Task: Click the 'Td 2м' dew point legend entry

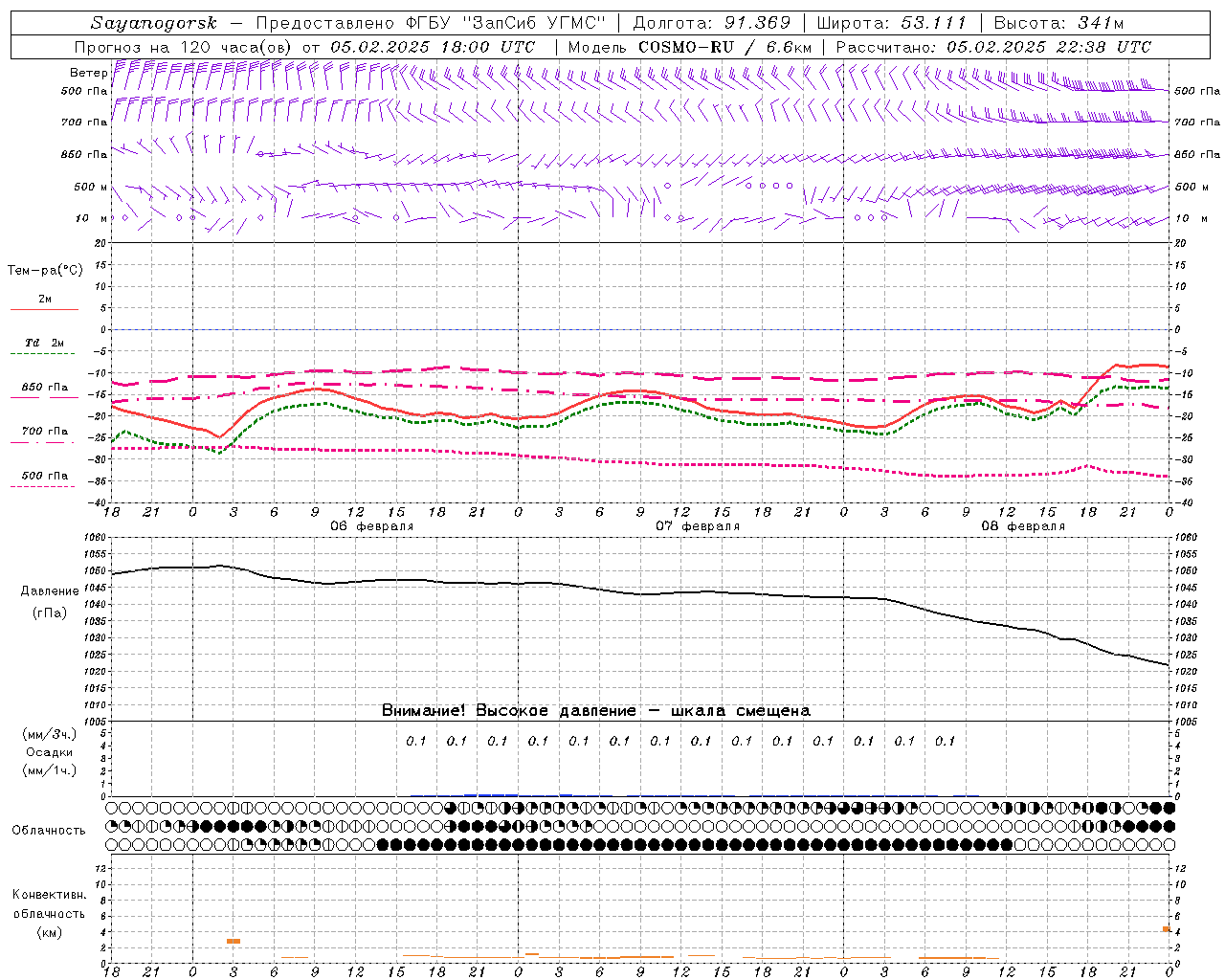Action: [44, 343]
